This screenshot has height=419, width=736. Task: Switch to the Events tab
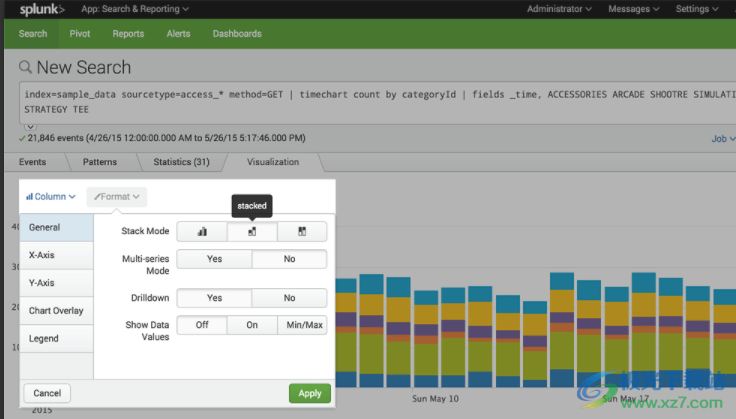pyautogui.click(x=32, y=162)
